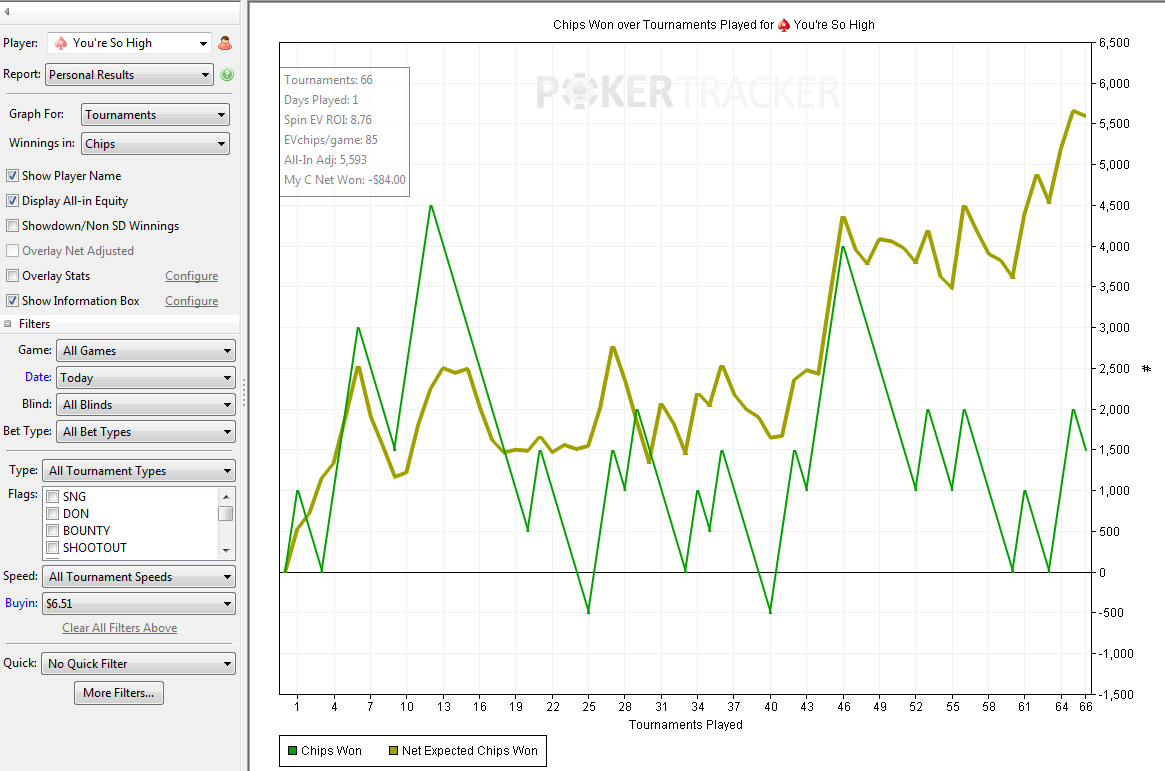Click flags list scroll-down arrow
Screen dimensions: 1165x771
point(226,551)
